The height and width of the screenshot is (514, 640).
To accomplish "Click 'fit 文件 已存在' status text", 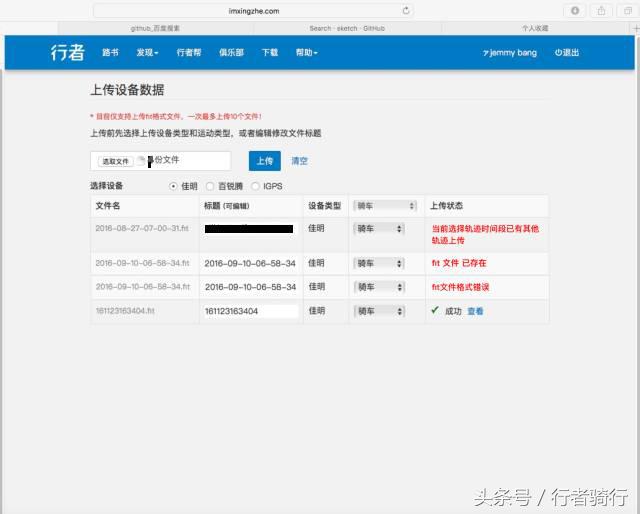I will (459, 263).
